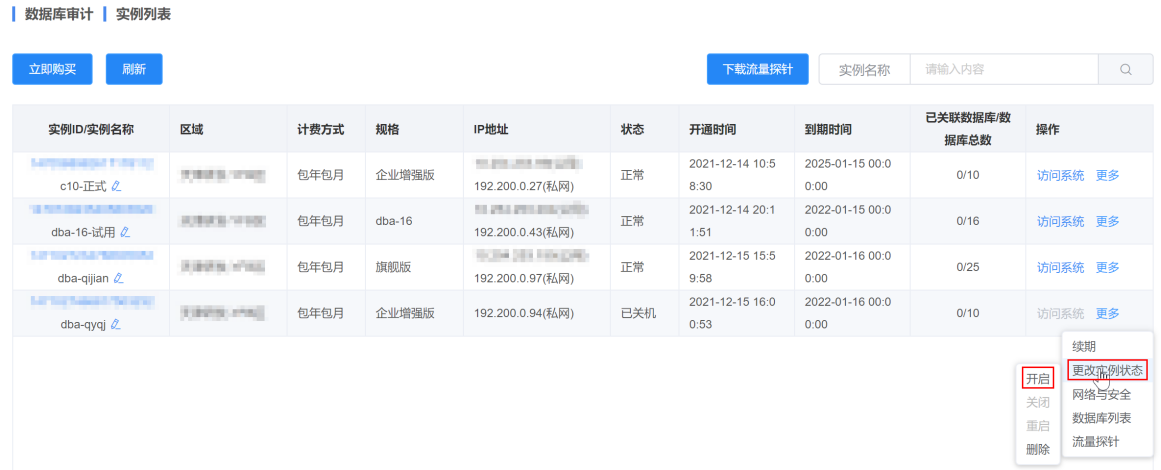The height and width of the screenshot is (470, 1161).
Task: Select 更改实例状态 menu entry
Action: pos(1108,370)
